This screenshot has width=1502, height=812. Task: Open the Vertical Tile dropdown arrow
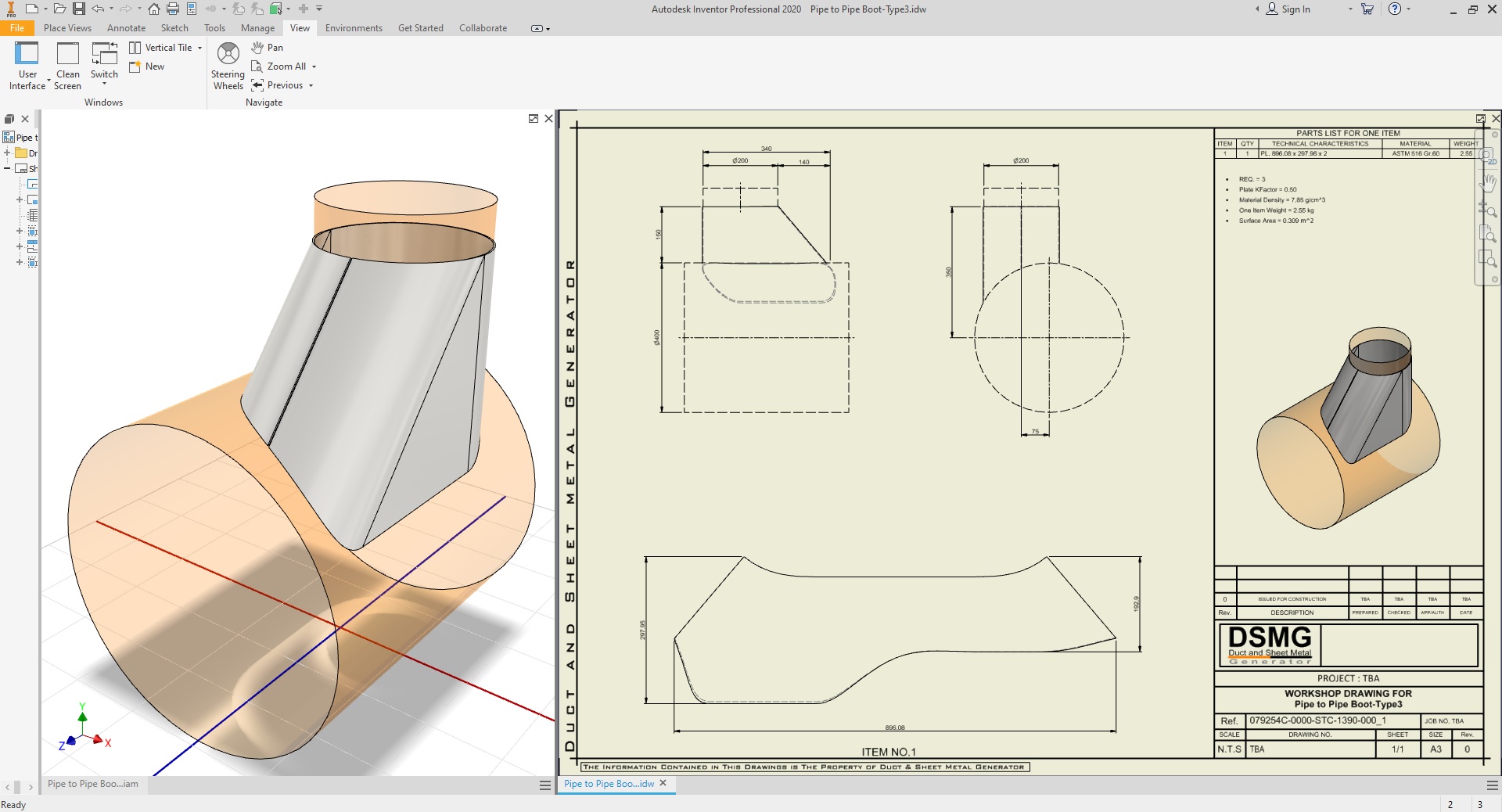tap(200, 48)
